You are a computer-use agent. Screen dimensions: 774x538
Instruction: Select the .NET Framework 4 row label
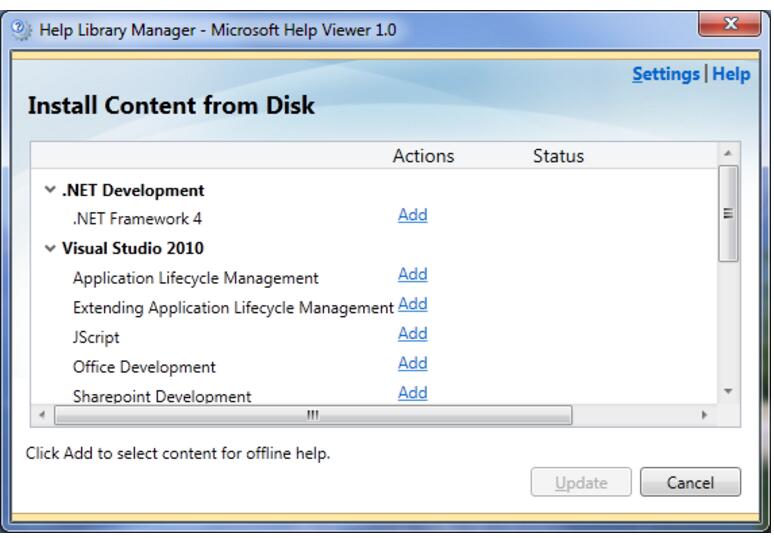pyautogui.click(x=137, y=218)
